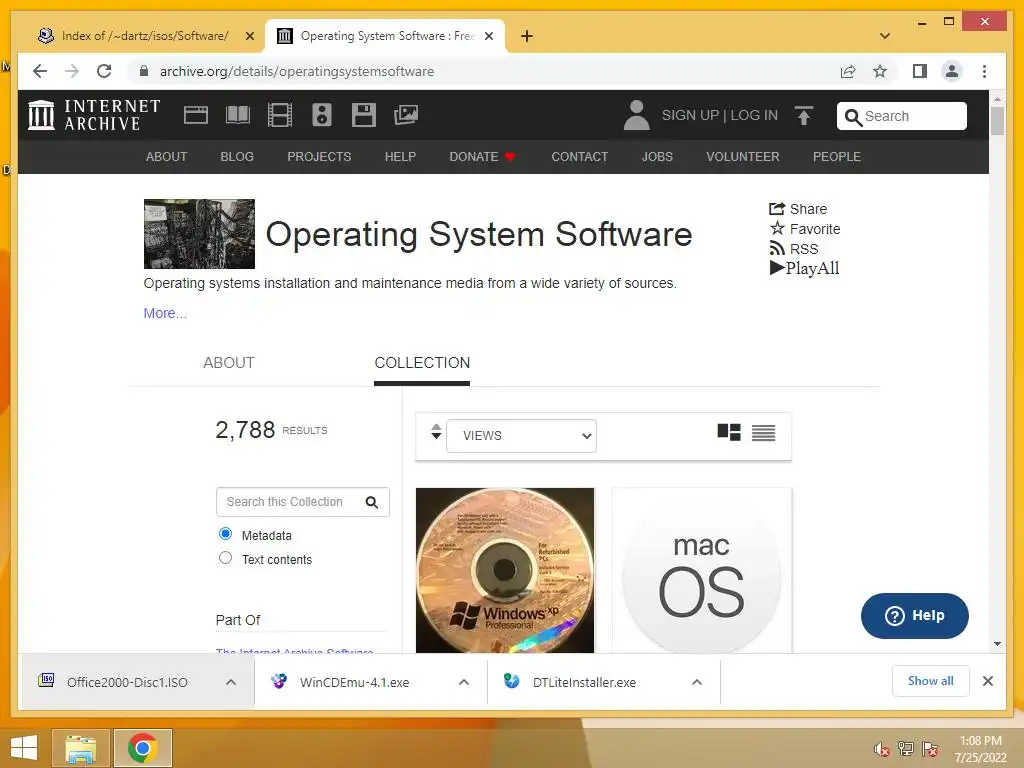Image resolution: width=1024 pixels, height=768 pixels.
Task: Click Show all downloads button
Action: click(x=931, y=681)
